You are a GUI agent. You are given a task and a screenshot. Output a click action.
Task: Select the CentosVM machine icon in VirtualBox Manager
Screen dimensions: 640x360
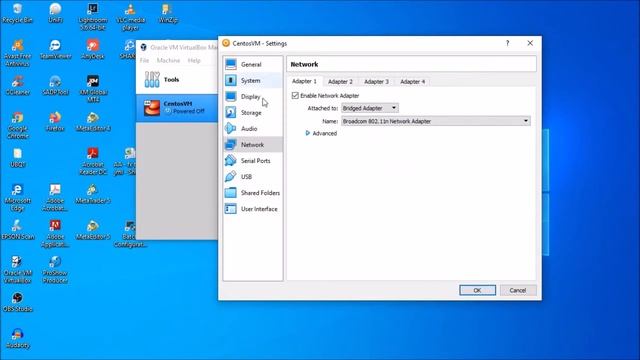(152, 108)
